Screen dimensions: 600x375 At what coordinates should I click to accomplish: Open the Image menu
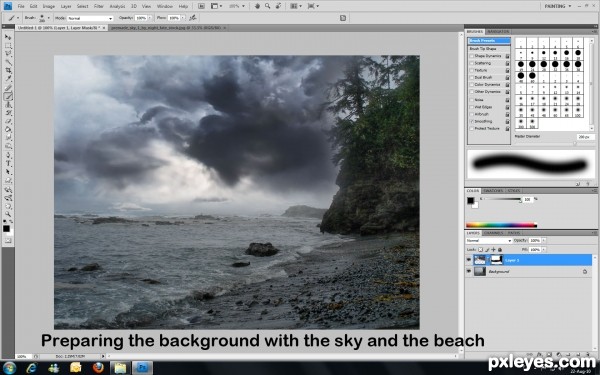[49, 7]
